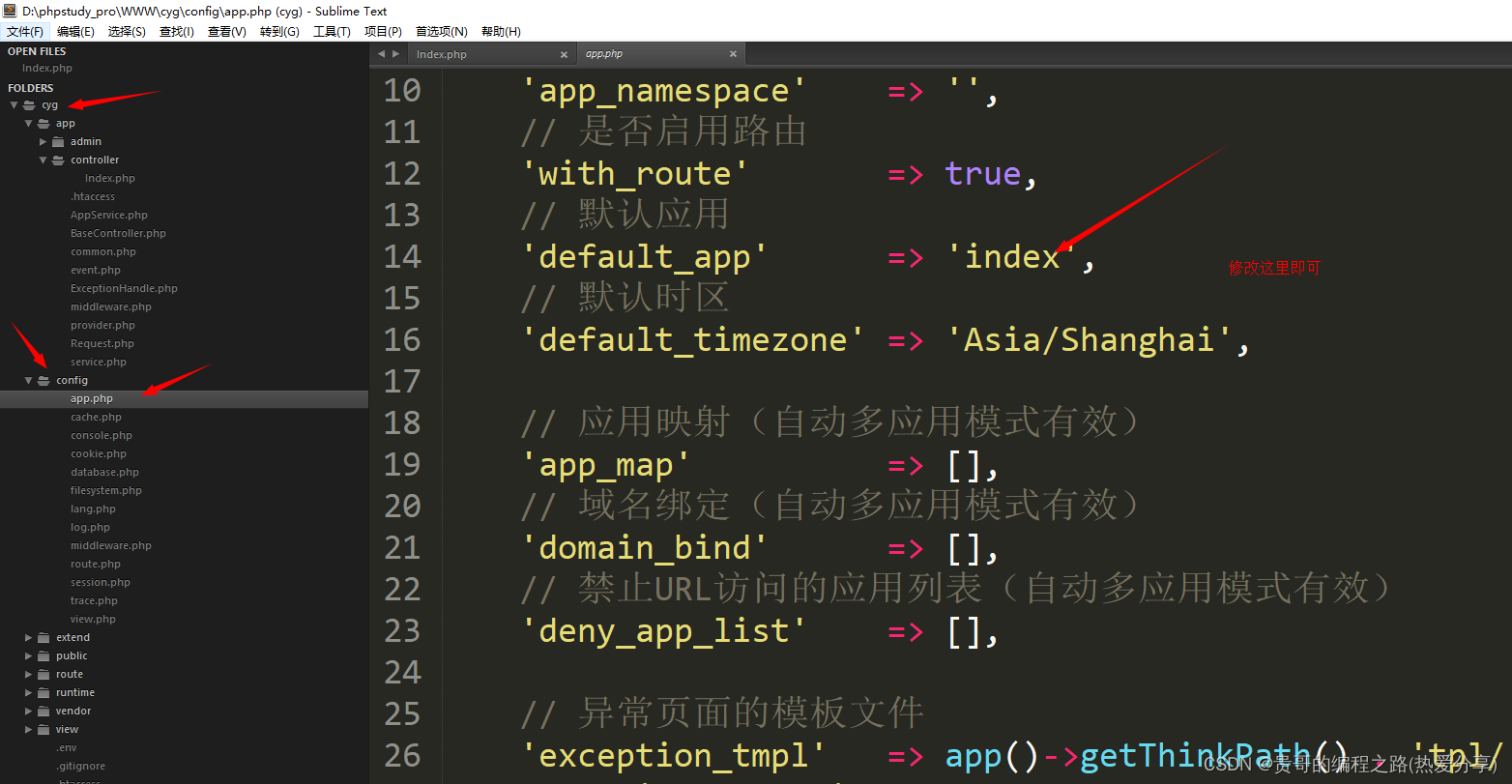The width and height of the screenshot is (1512, 784).
Task: Open lang.php in the config folder
Action: 93,509
